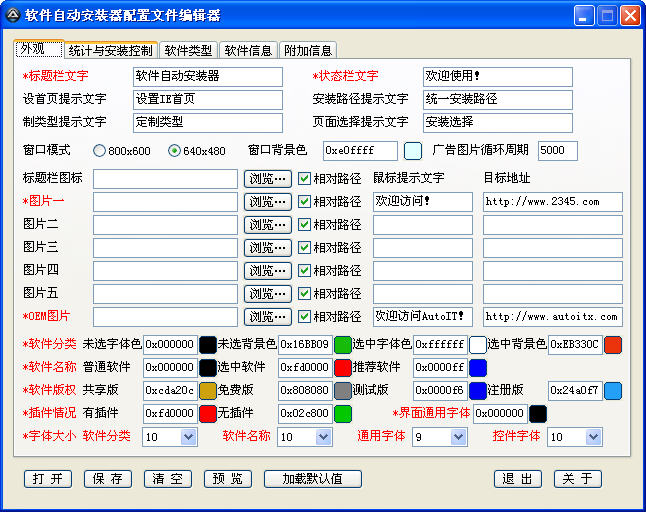The height and width of the screenshot is (512, 646).
Task: Exit via the 退出 button
Action: point(517,479)
